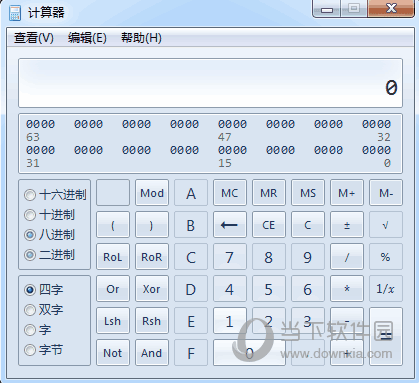Click the digit 2 key
Image resolution: width=419 pixels, height=383 pixels.
[269, 321]
